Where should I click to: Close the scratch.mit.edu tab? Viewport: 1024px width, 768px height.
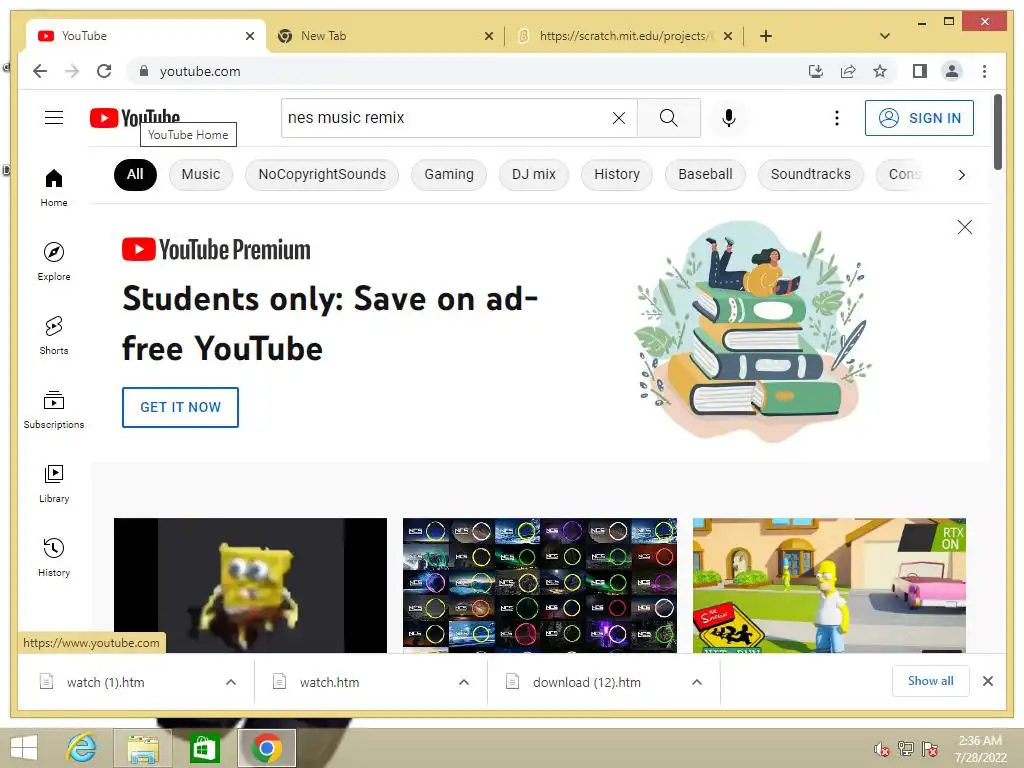(x=728, y=36)
